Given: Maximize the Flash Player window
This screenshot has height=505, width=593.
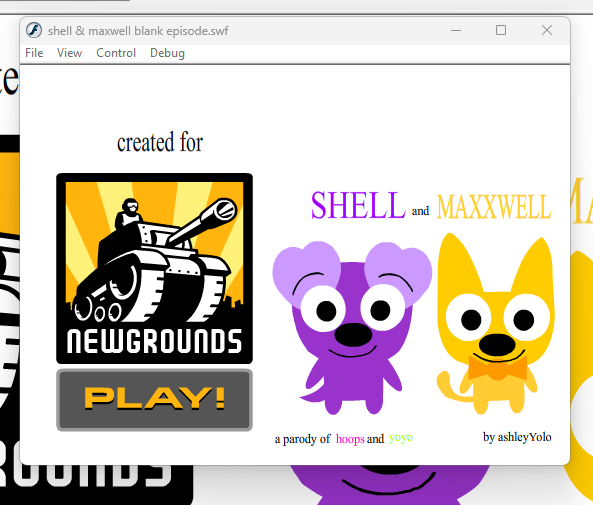Looking at the screenshot, I should [x=501, y=30].
